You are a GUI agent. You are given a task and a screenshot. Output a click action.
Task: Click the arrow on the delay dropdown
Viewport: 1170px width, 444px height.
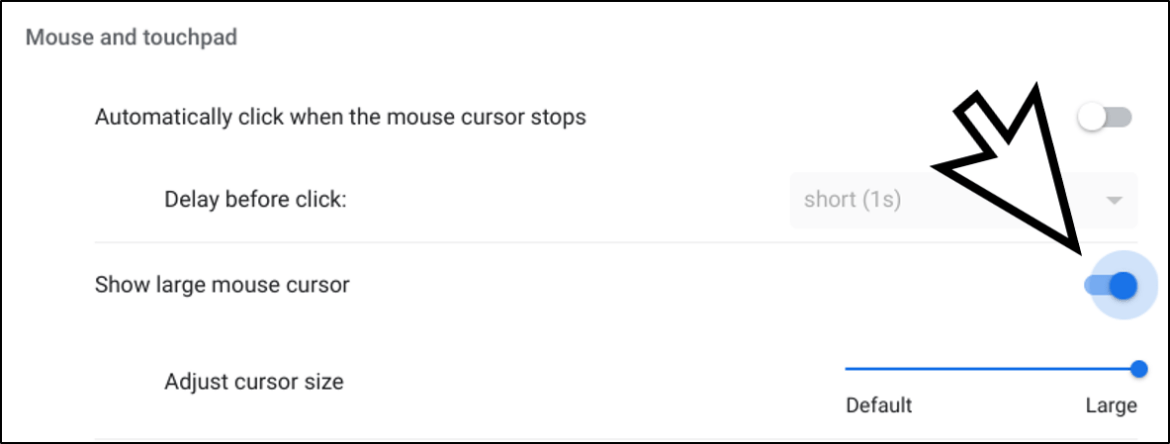(x=1115, y=200)
